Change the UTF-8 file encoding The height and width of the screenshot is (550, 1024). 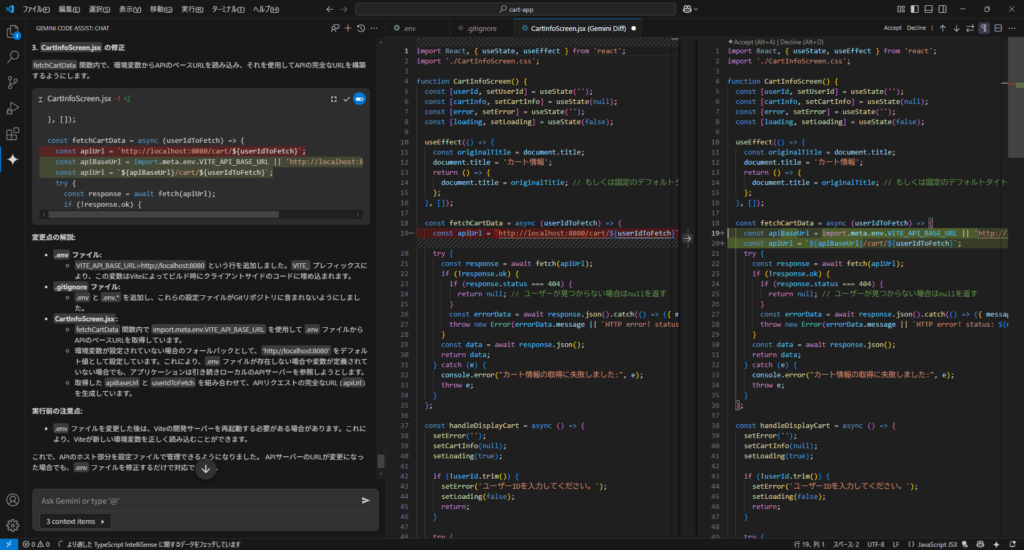tap(875, 544)
